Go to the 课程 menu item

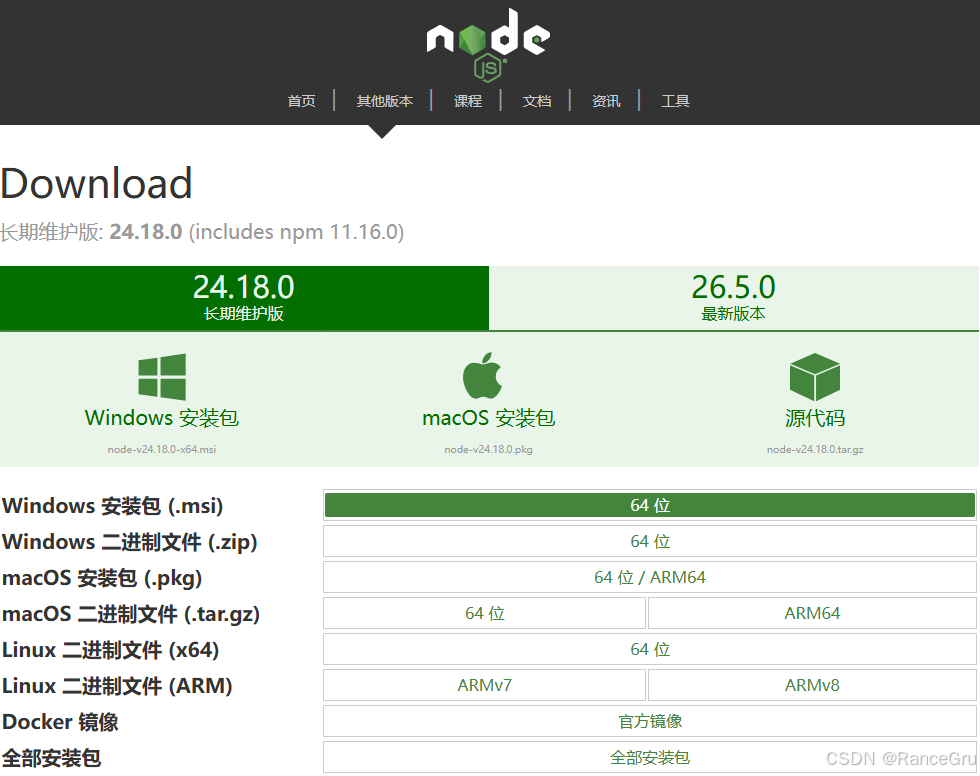pos(468,101)
